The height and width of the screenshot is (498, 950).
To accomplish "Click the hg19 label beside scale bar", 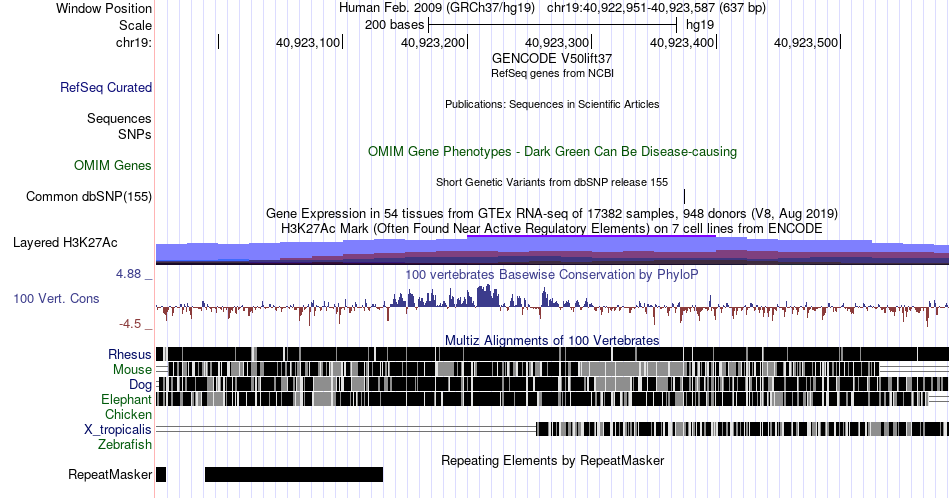I will [x=700, y=25].
